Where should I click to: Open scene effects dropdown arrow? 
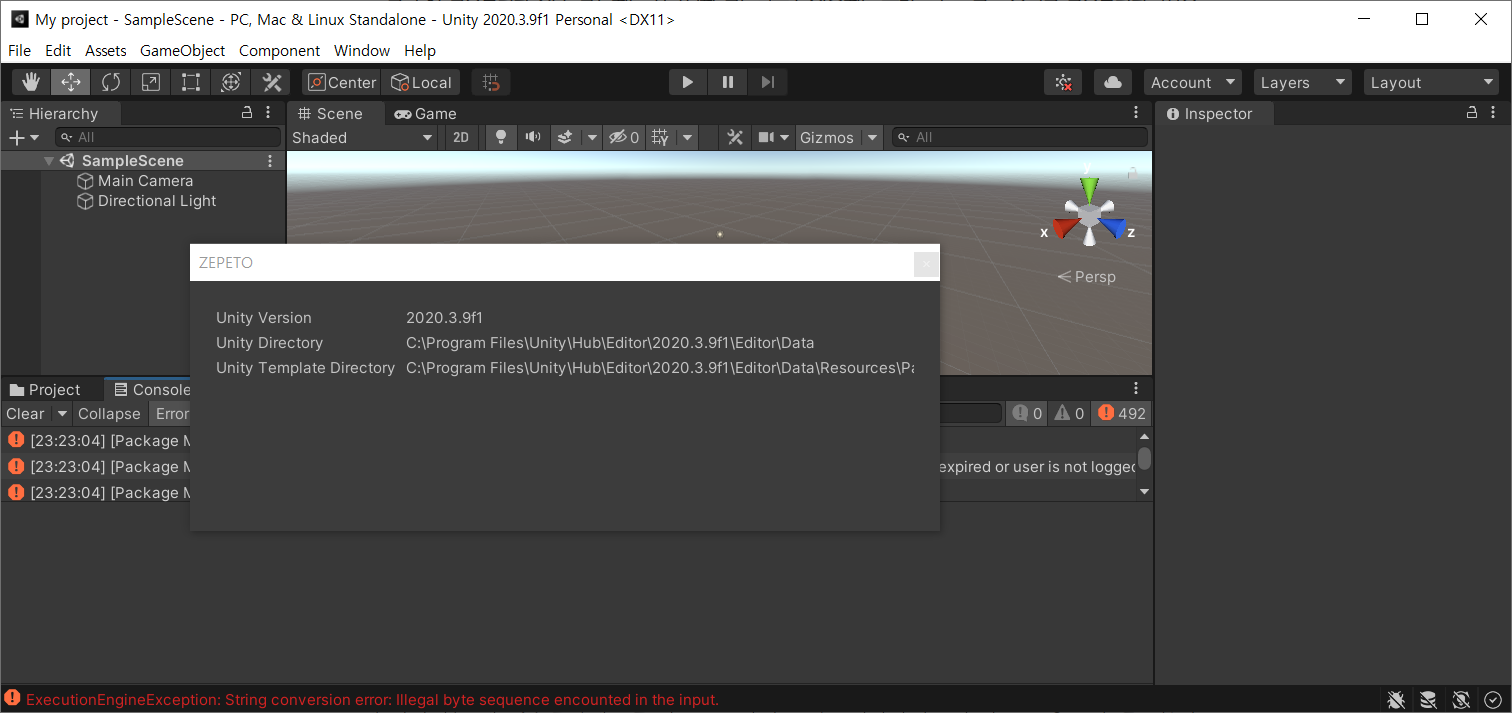(592, 137)
